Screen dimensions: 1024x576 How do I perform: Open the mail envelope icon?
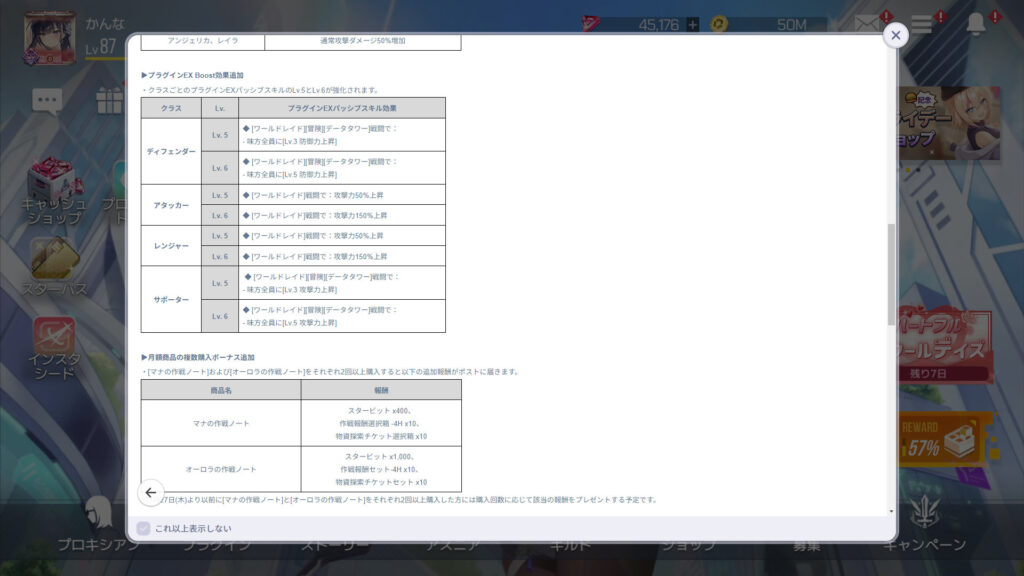click(x=865, y=25)
